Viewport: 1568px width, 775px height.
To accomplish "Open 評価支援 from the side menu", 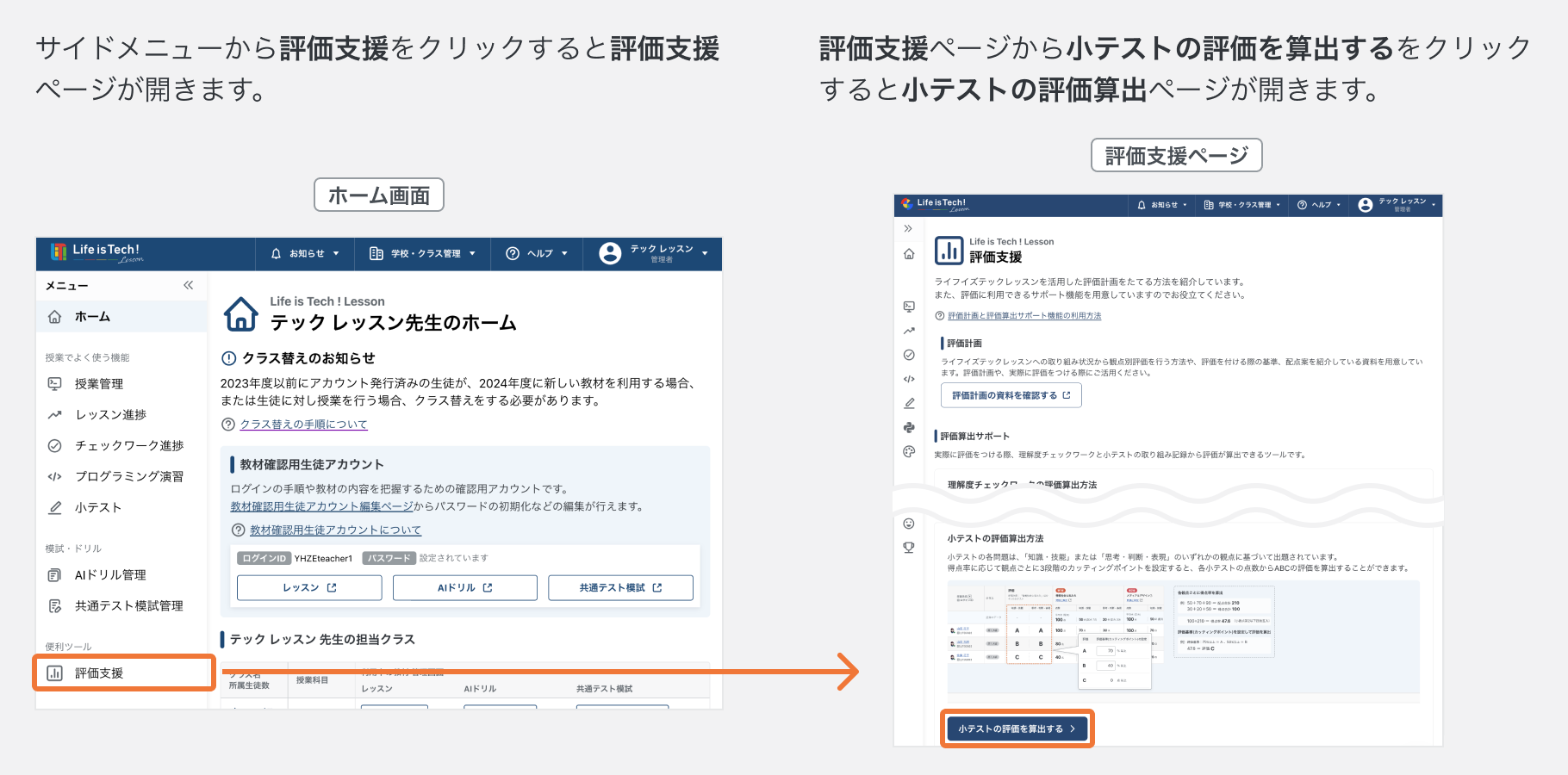I will click(123, 673).
